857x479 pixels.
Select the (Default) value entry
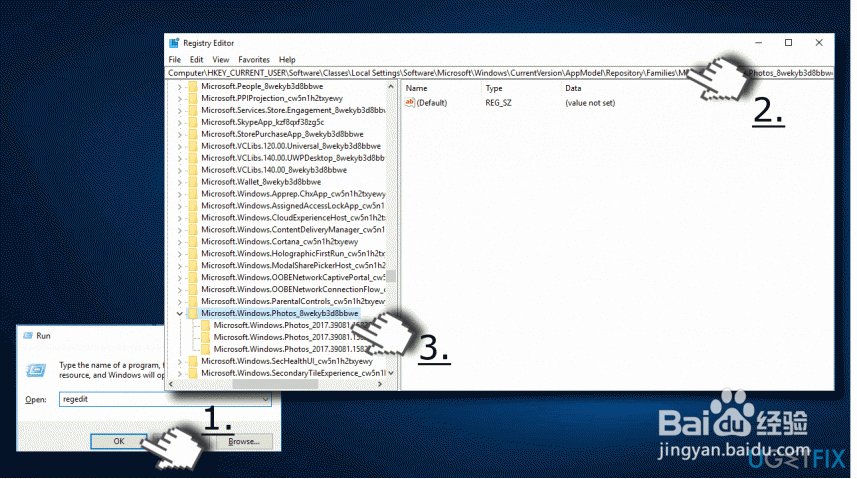(x=431, y=103)
